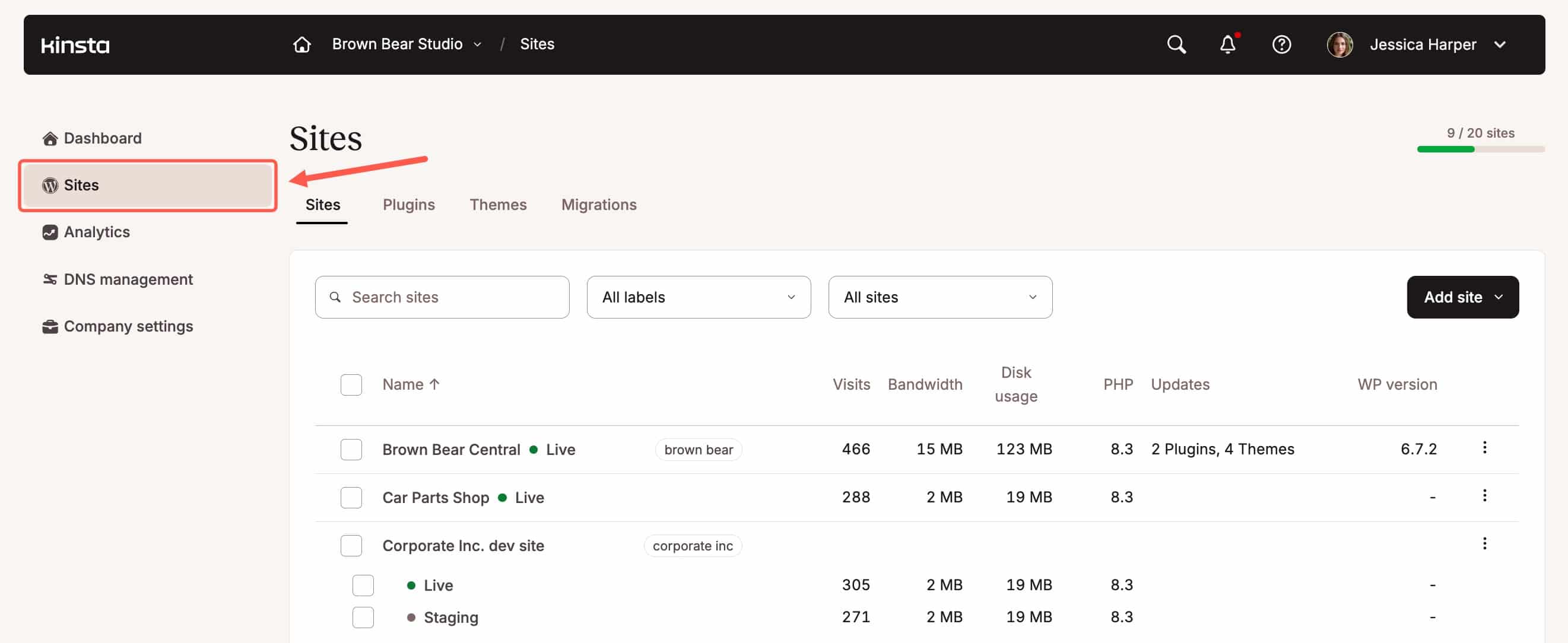Sort by the Disk usage column header
Screen dimensions: 1568x643
coord(1015,384)
